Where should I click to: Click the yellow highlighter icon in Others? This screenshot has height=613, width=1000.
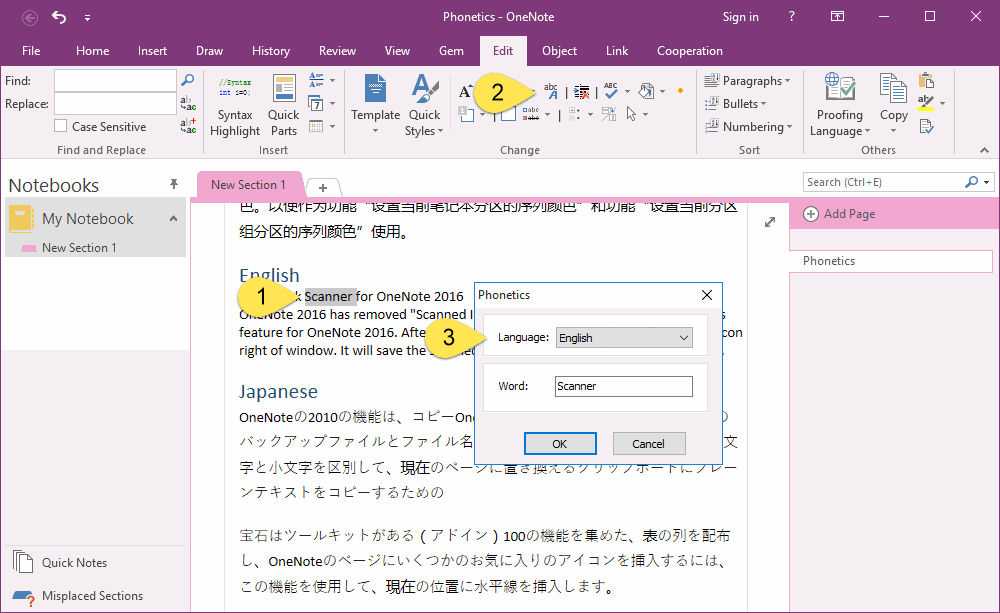[x=926, y=103]
